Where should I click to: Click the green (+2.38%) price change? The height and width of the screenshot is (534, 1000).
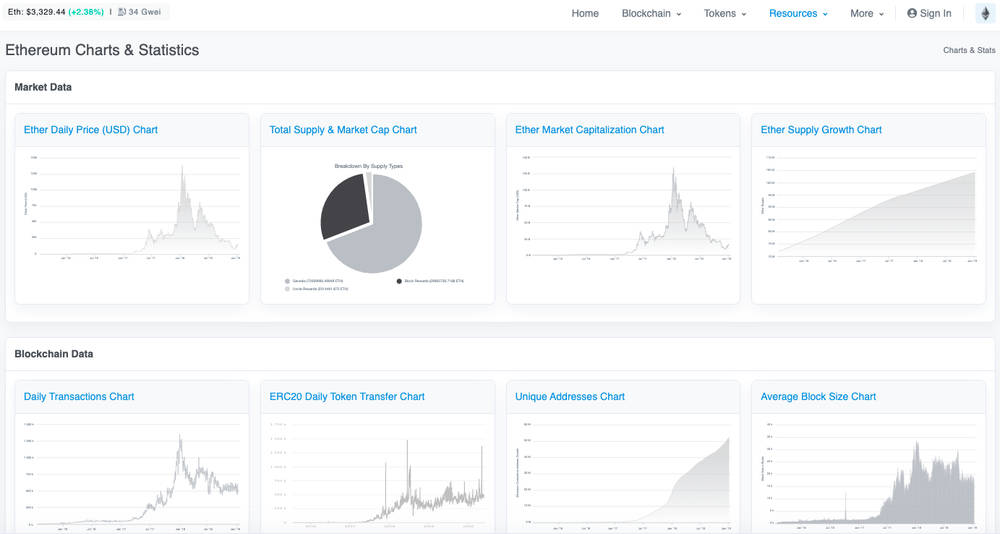tap(86, 12)
